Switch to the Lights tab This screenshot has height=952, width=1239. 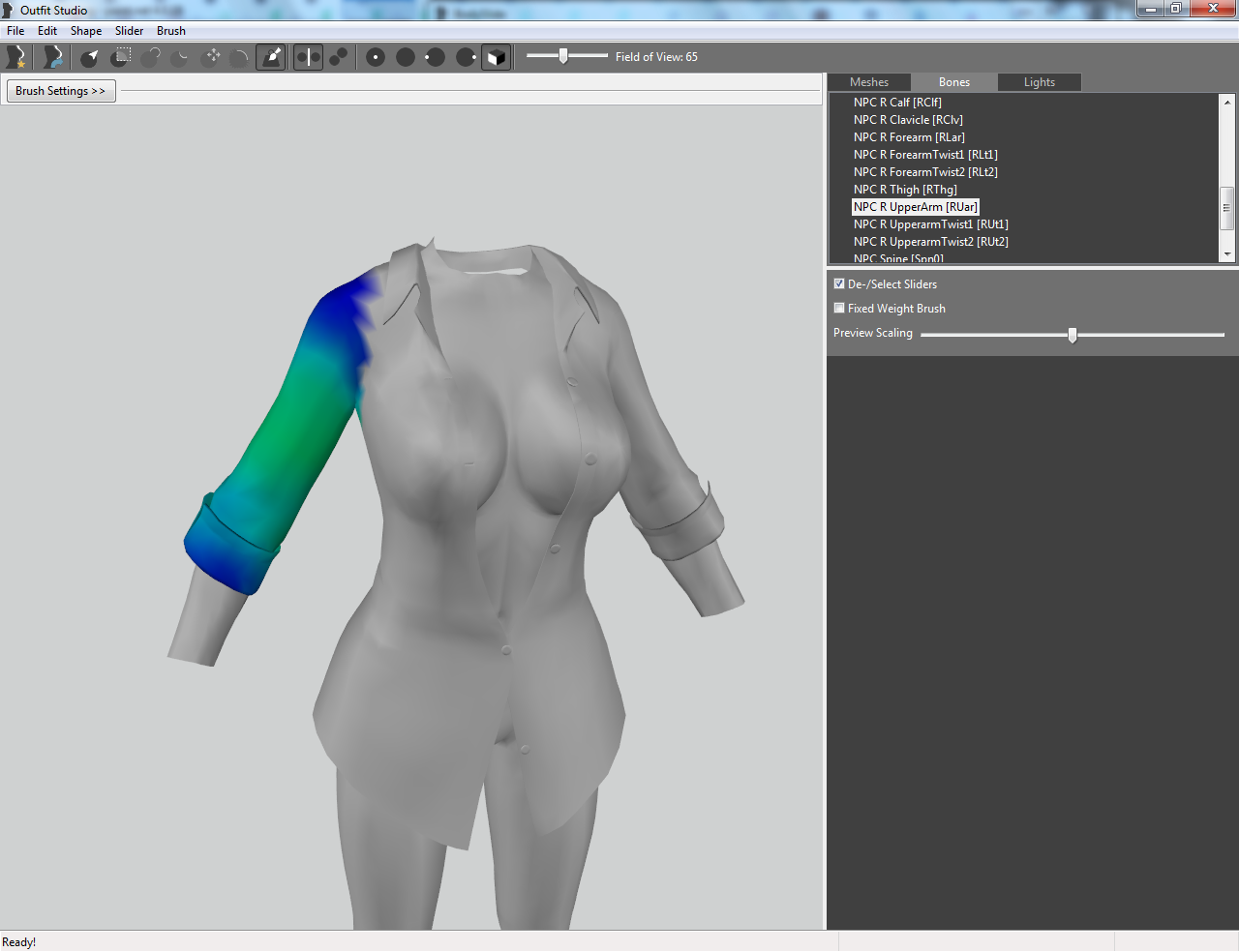[1040, 82]
